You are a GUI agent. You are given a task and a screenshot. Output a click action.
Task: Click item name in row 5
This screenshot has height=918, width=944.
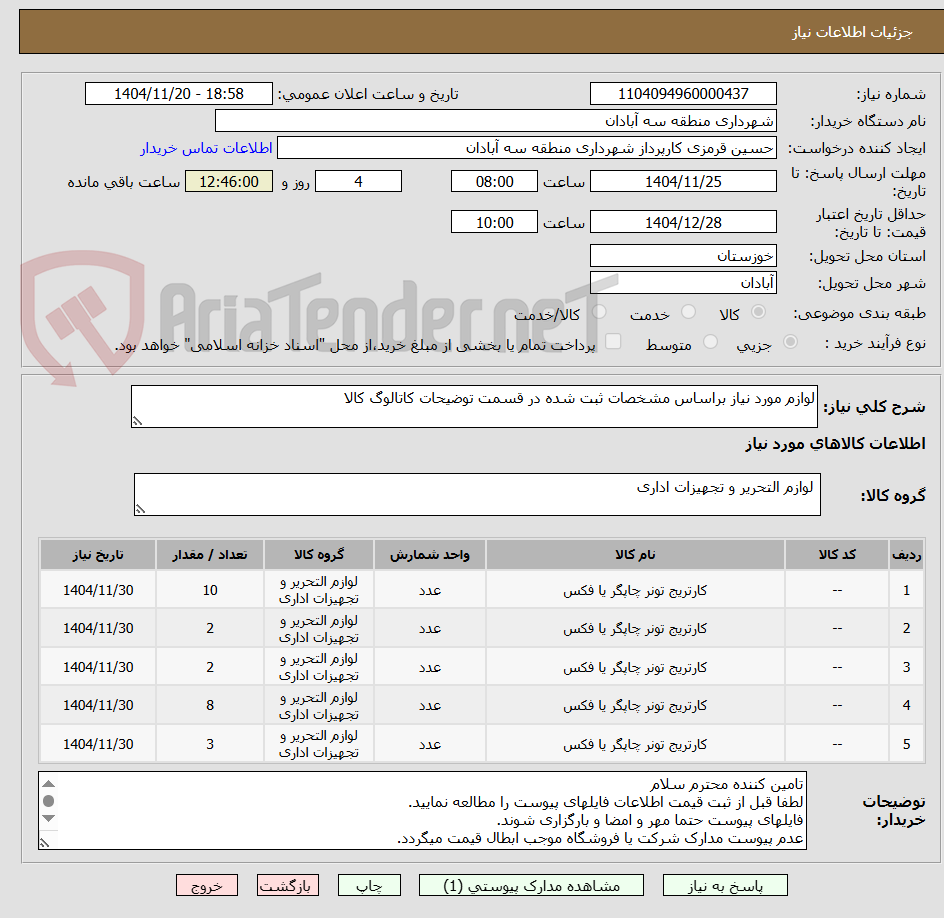635,744
